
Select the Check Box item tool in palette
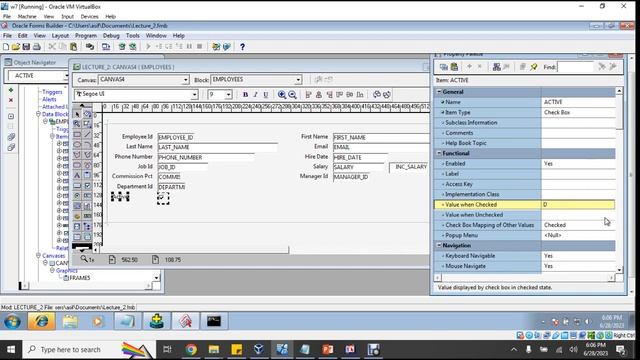click(87, 185)
